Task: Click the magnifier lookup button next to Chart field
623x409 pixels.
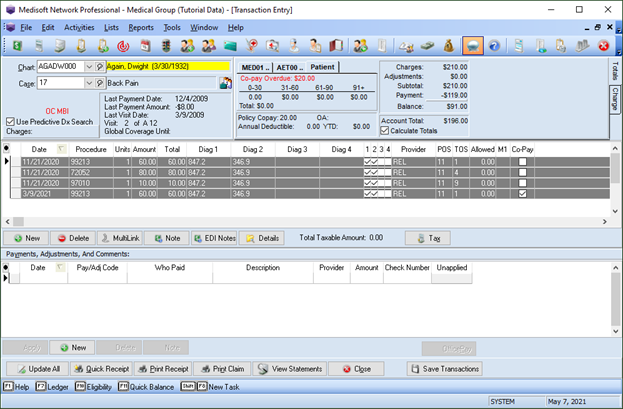Action: [100, 67]
